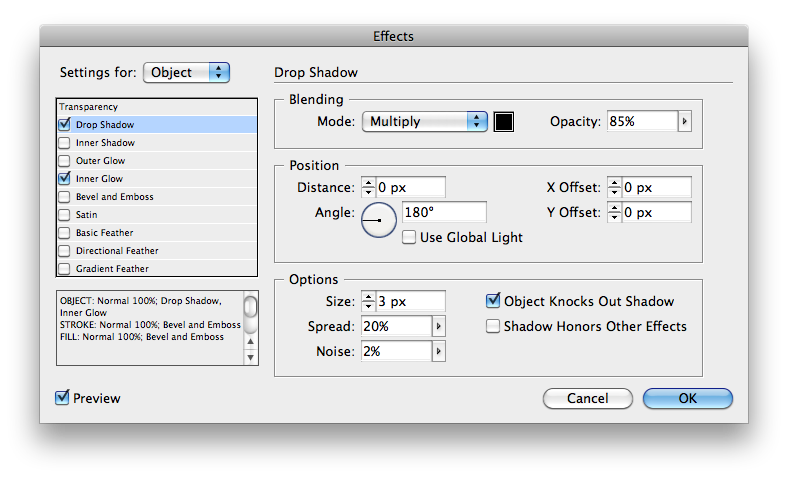
Task: Click the Distance stepper arrows
Action: tap(368, 187)
